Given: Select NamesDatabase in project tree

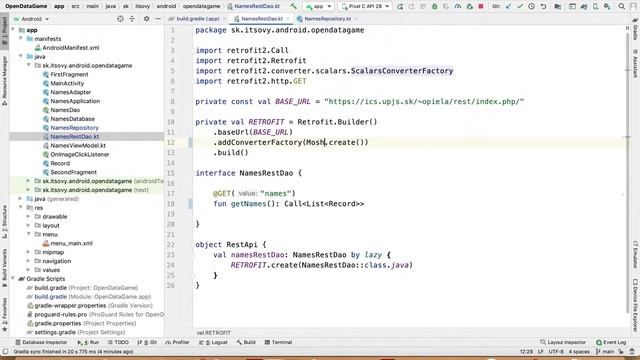Looking at the screenshot, I should click(x=73, y=119).
